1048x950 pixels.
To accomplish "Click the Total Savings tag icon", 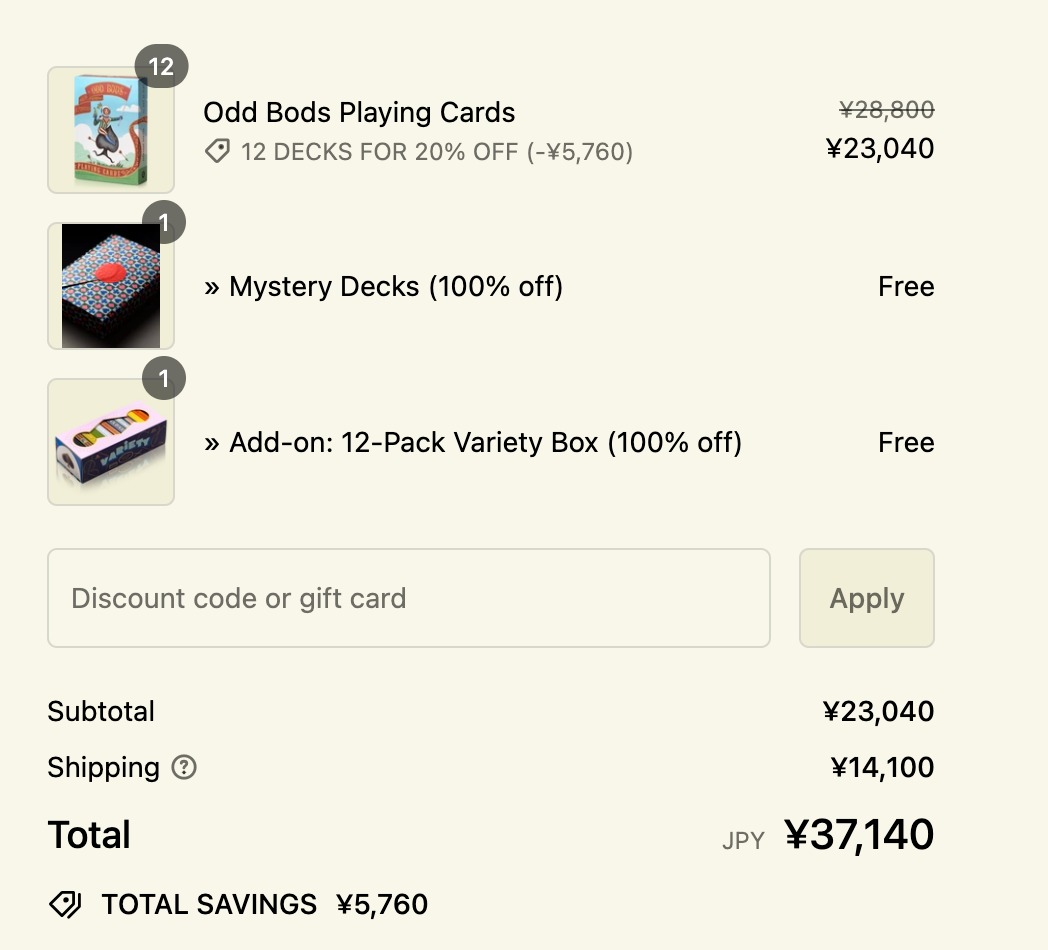I will click(x=65, y=905).
